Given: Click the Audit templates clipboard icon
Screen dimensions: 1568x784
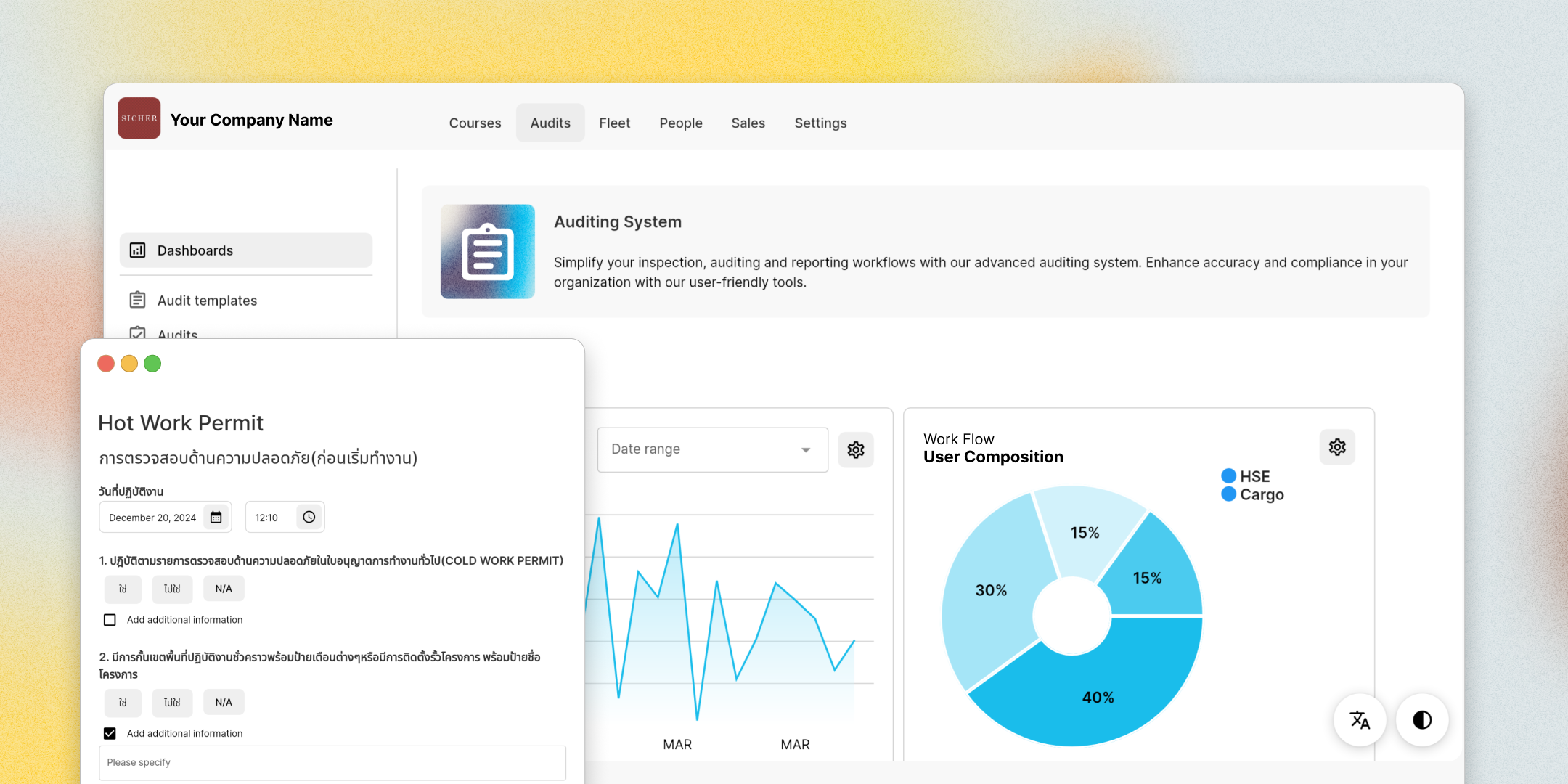Looking at the screenshot, I should 138,300.
